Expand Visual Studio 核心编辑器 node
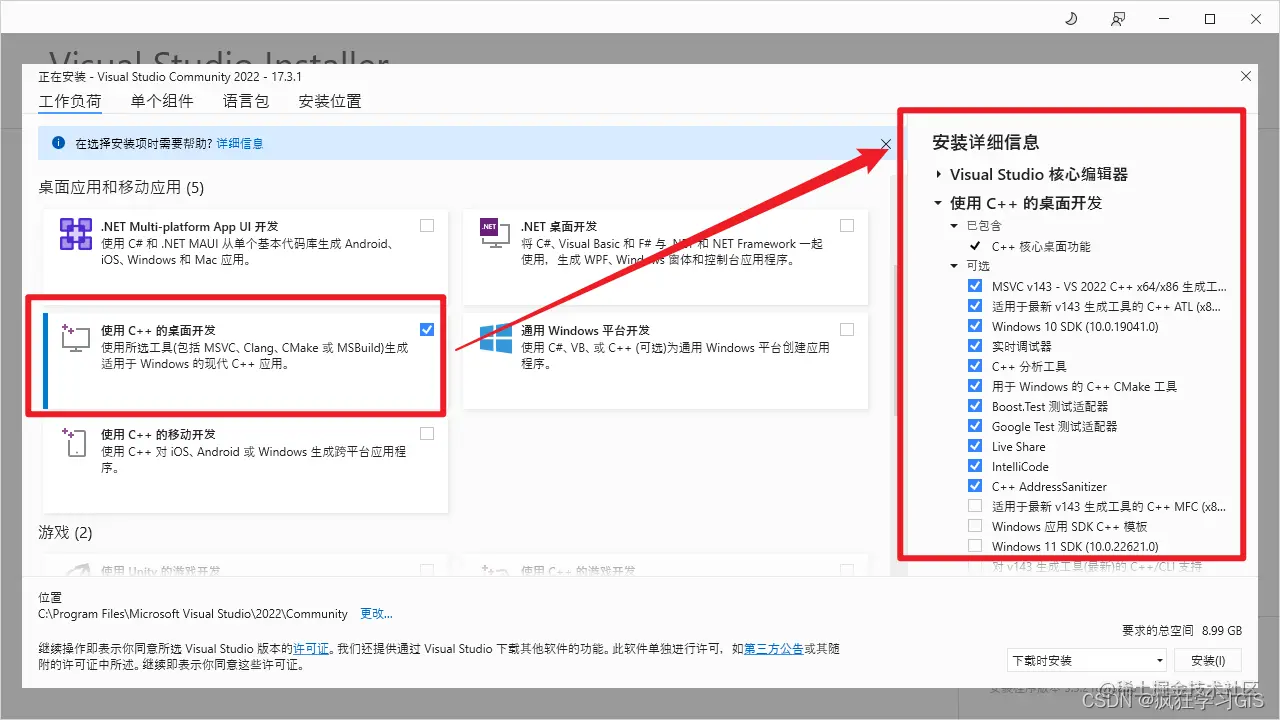The height and width of the screenshot is (720, 1280). (938, 174)
